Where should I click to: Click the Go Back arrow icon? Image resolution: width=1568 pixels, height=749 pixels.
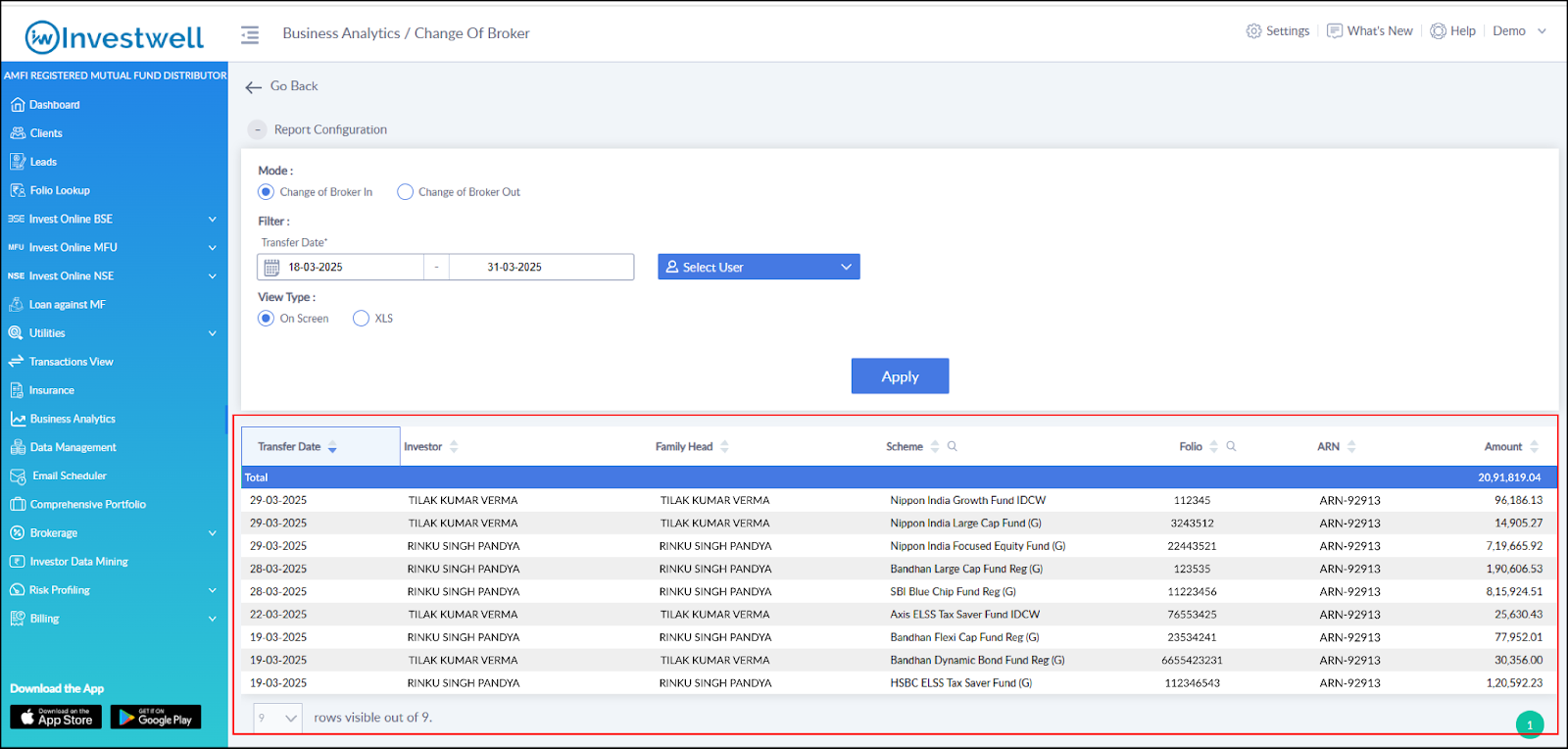pos(254,87)
